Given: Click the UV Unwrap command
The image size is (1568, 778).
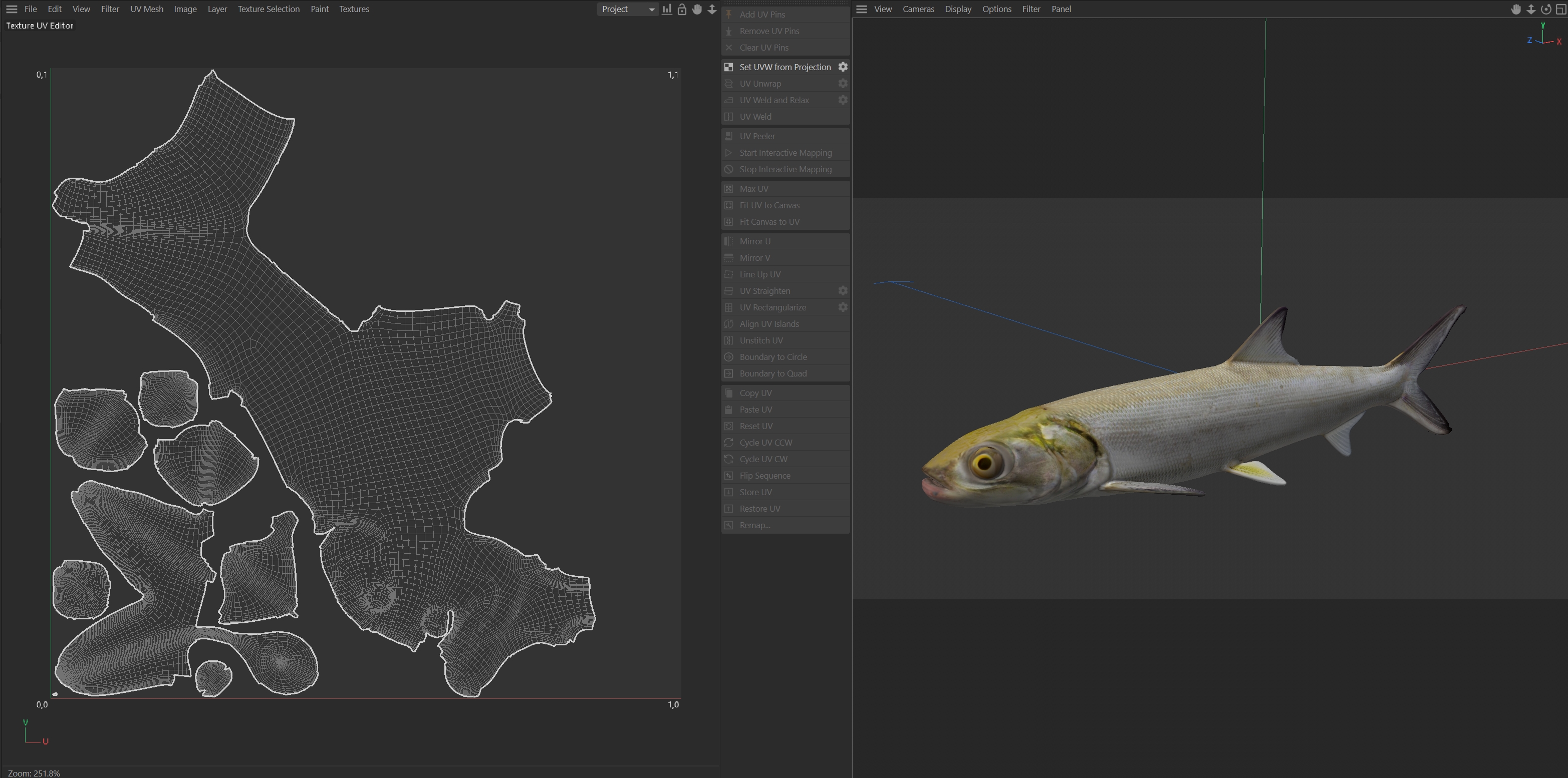Looking at the screenshot, I should [x=760, y=83].
